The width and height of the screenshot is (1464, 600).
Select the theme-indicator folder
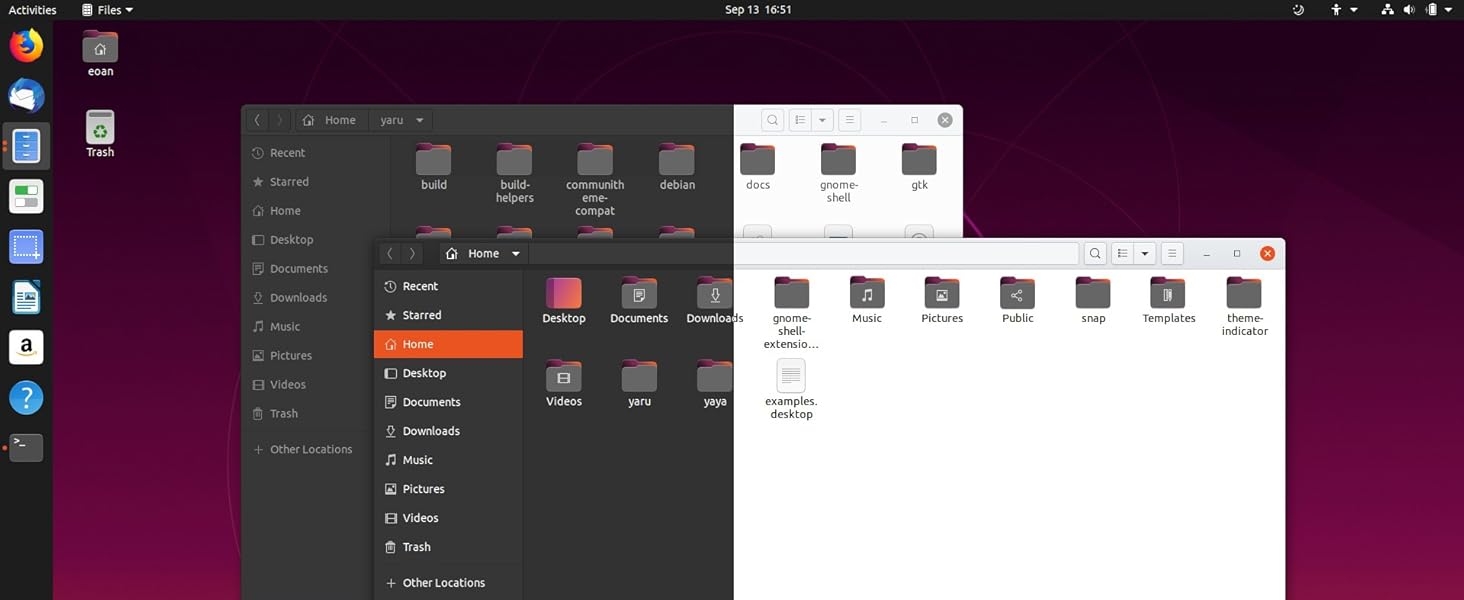click(1244, 307)
